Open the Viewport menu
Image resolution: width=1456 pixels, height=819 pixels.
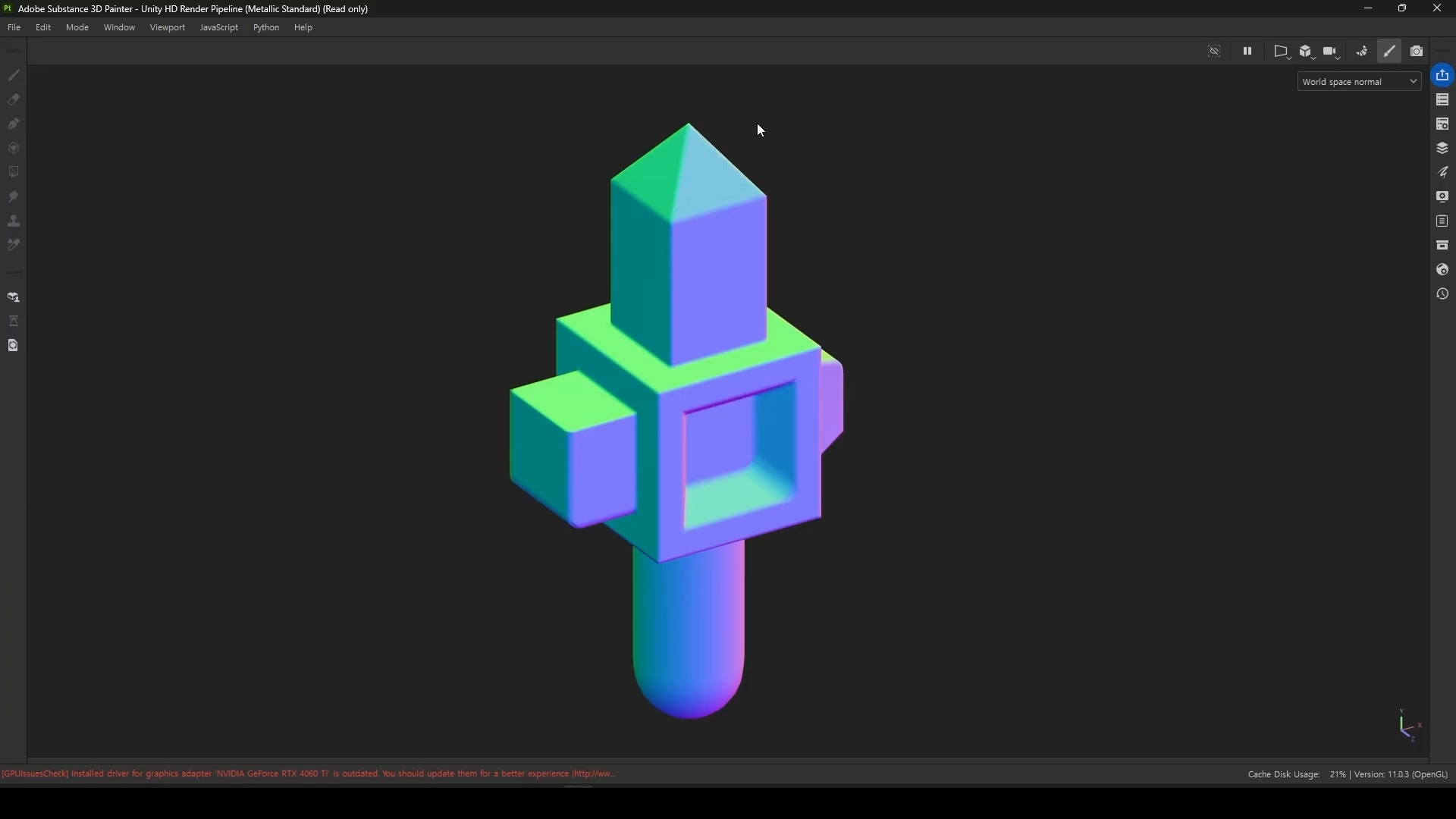click(168, 27)
